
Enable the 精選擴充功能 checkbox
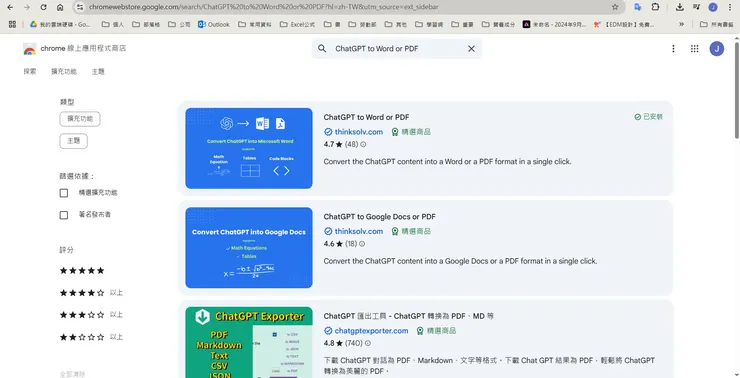coord(64,193)
